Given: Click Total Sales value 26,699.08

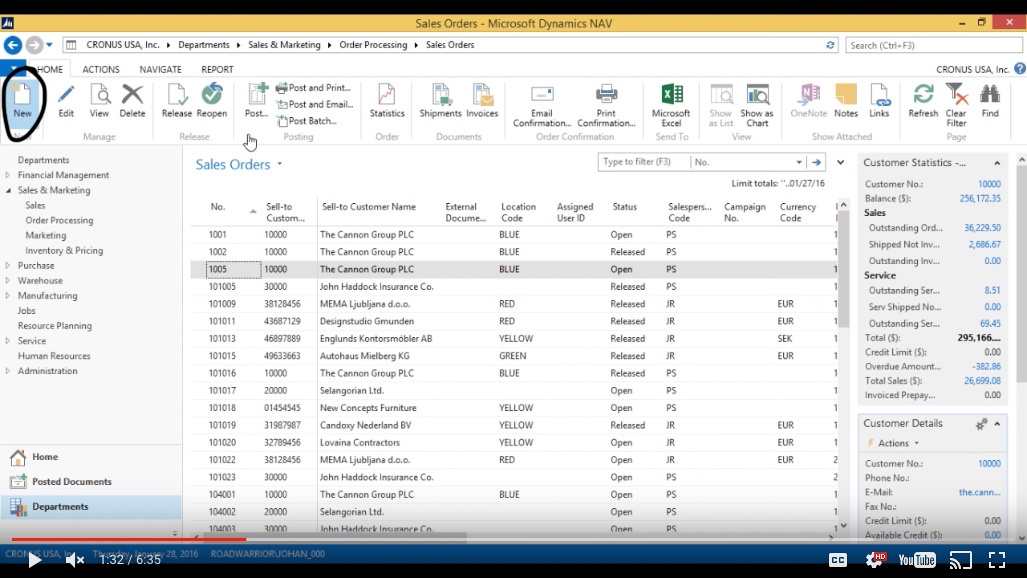Looking at the screenshot, I should pyautogui.click(x=982, y=381).
